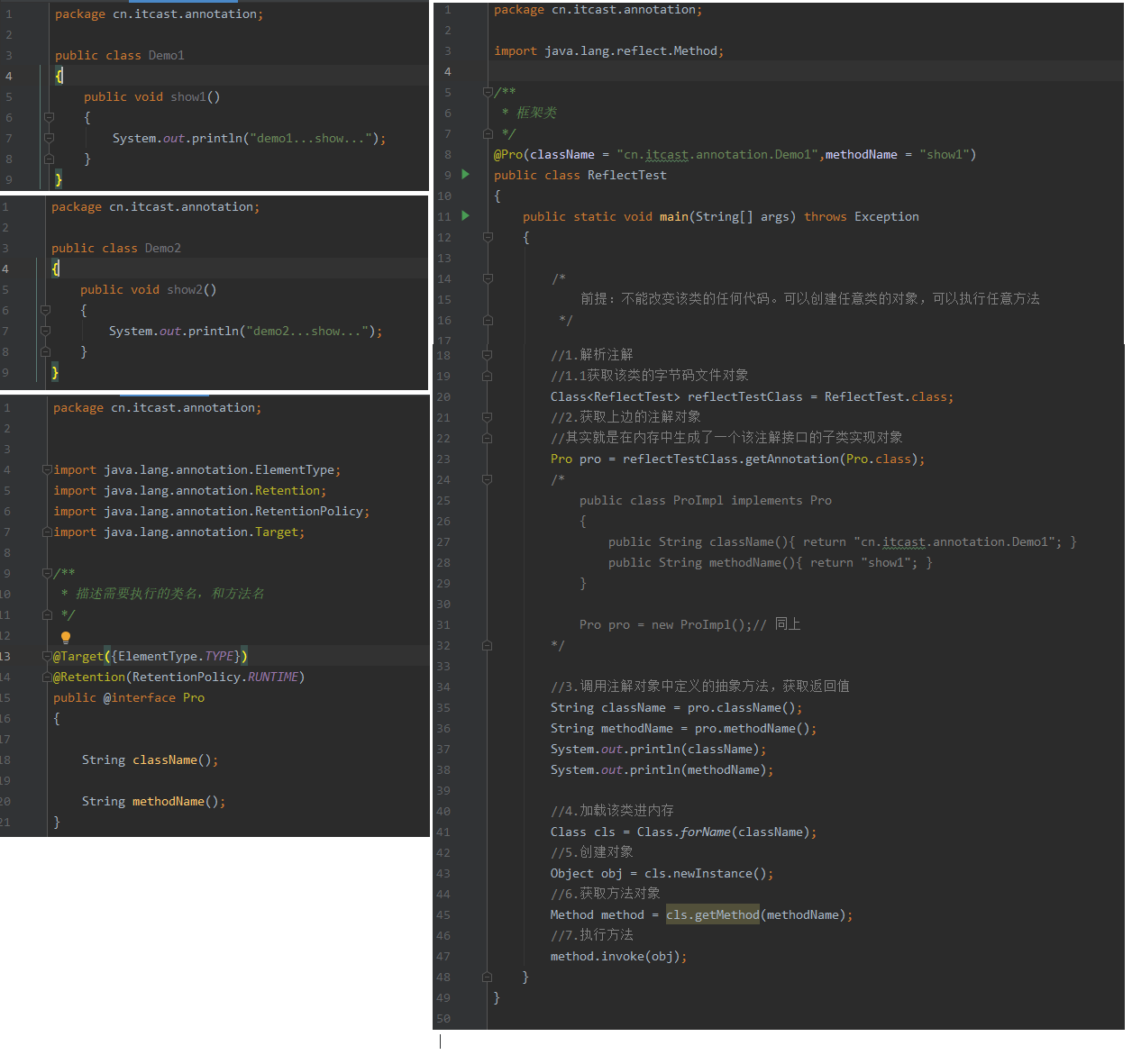The height and width of the screenshot is (1064, 1132).
Task: Collapse the Javadoc comment in Pro at line 9
Action: (x=47, y=573)
